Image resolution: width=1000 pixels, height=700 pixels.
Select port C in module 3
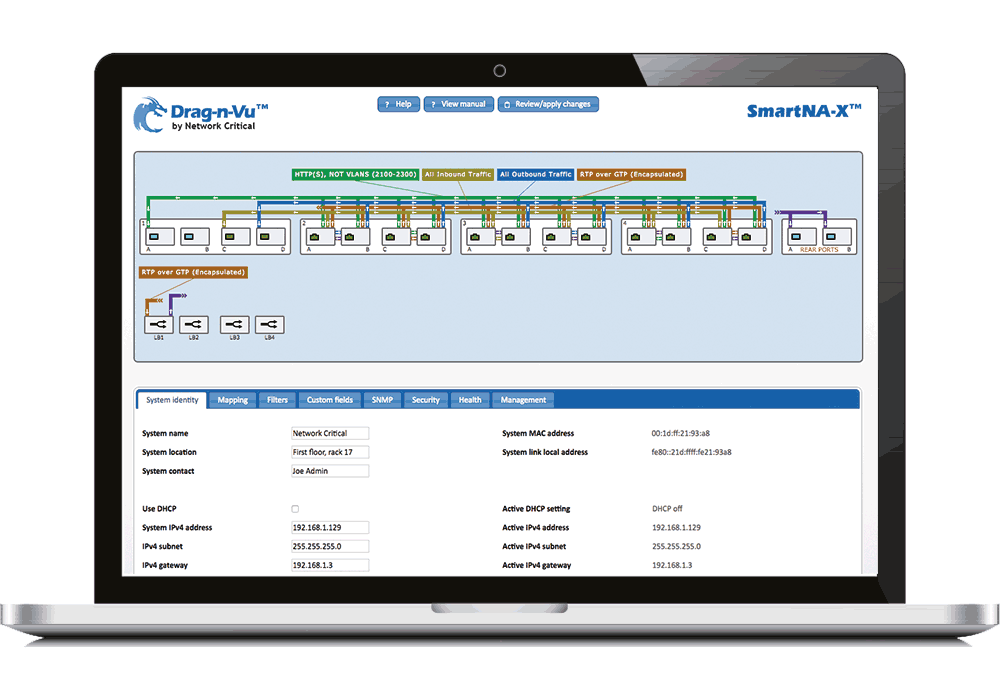tap(557, 237)
